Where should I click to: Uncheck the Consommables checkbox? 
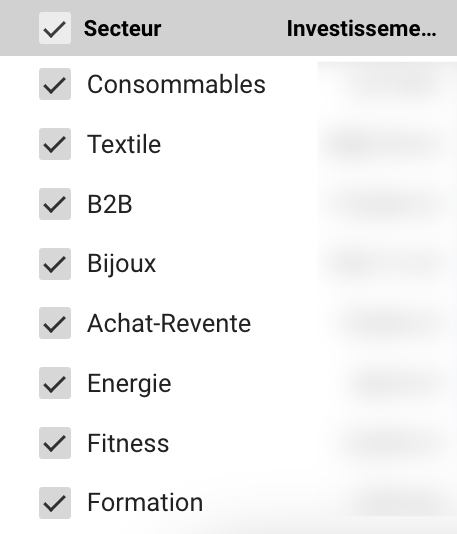click(55, 84)
